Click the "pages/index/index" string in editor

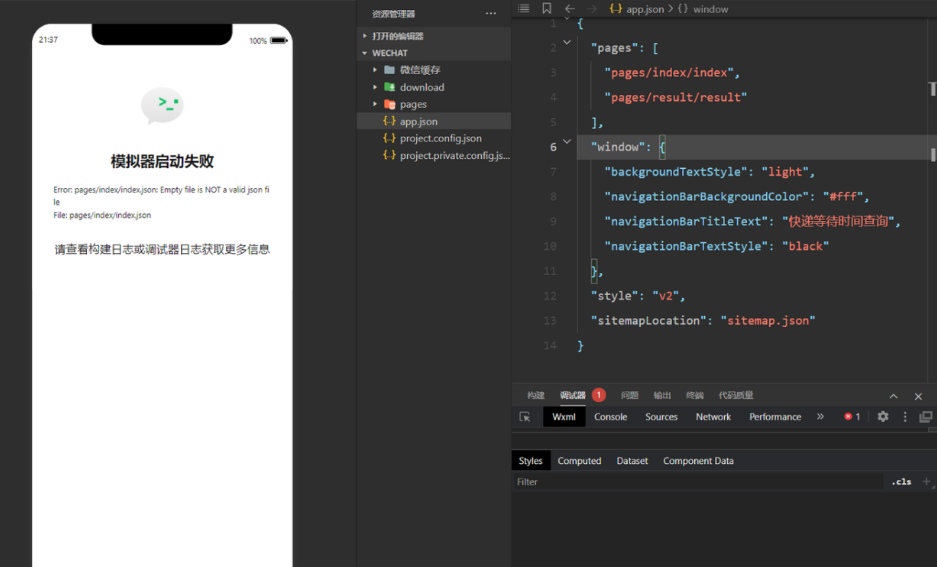point(669,72)
